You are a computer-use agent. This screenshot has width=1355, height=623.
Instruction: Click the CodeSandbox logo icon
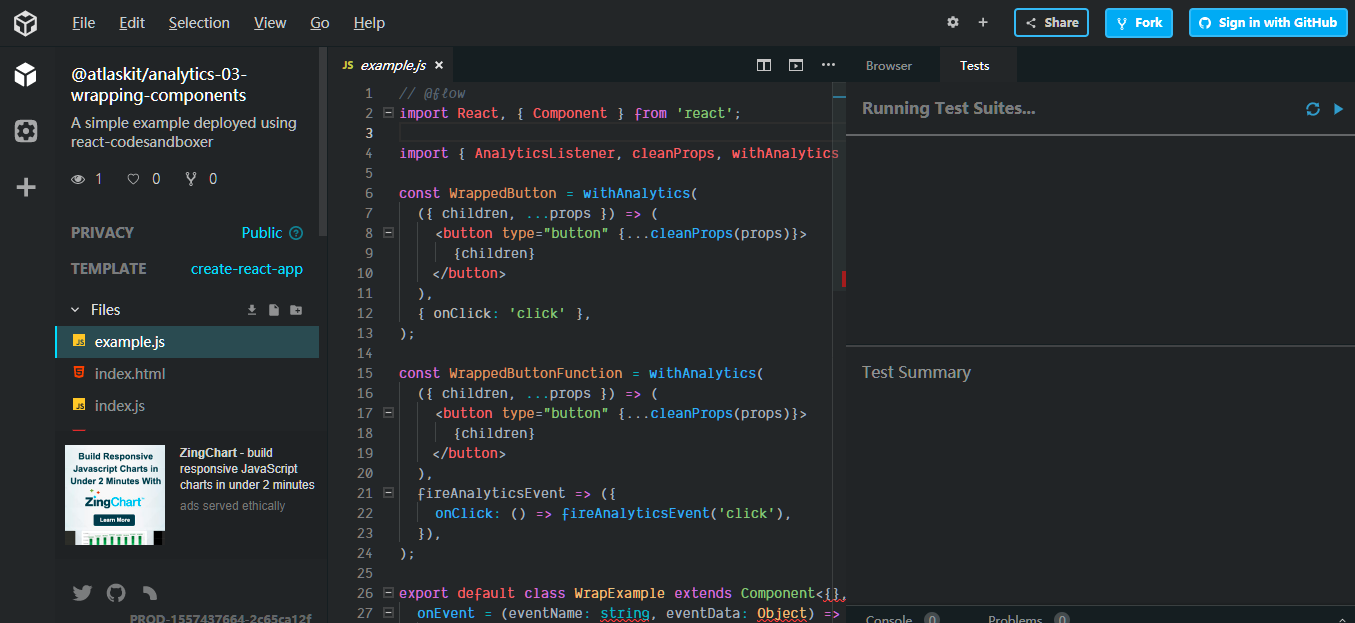click(x=26, y=23)
